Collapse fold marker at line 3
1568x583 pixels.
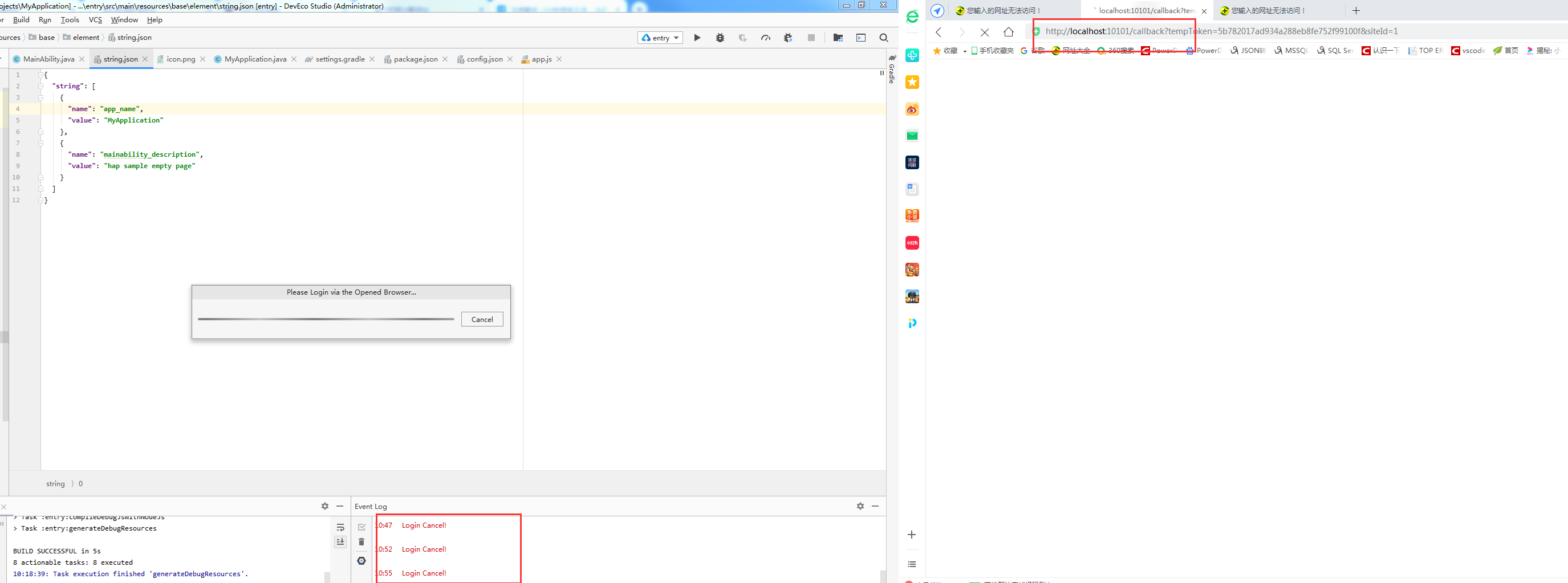click(x=41, y=97)
